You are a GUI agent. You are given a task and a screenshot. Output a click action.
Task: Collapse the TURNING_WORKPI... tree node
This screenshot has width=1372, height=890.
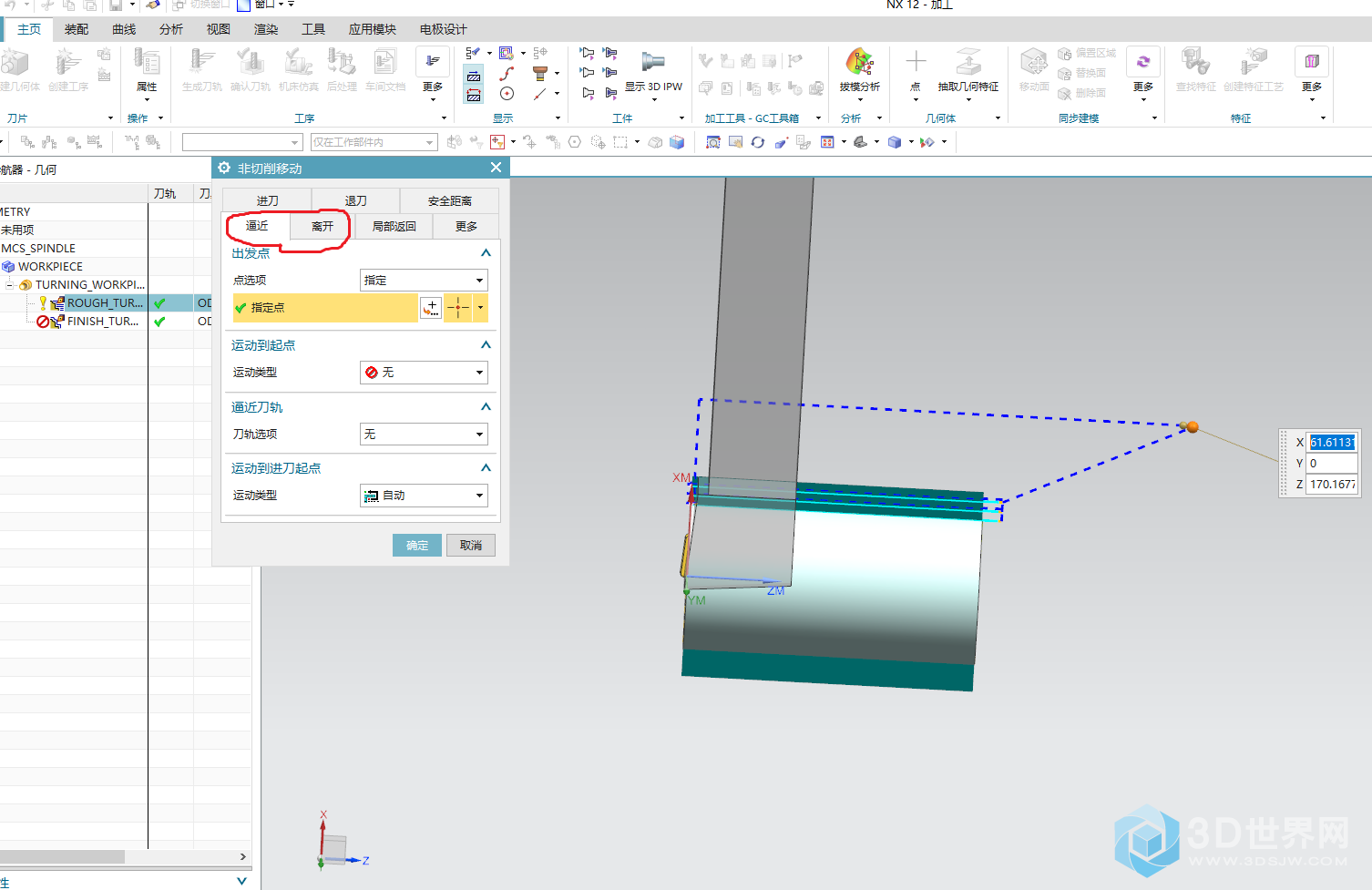(x=9, y=285)
